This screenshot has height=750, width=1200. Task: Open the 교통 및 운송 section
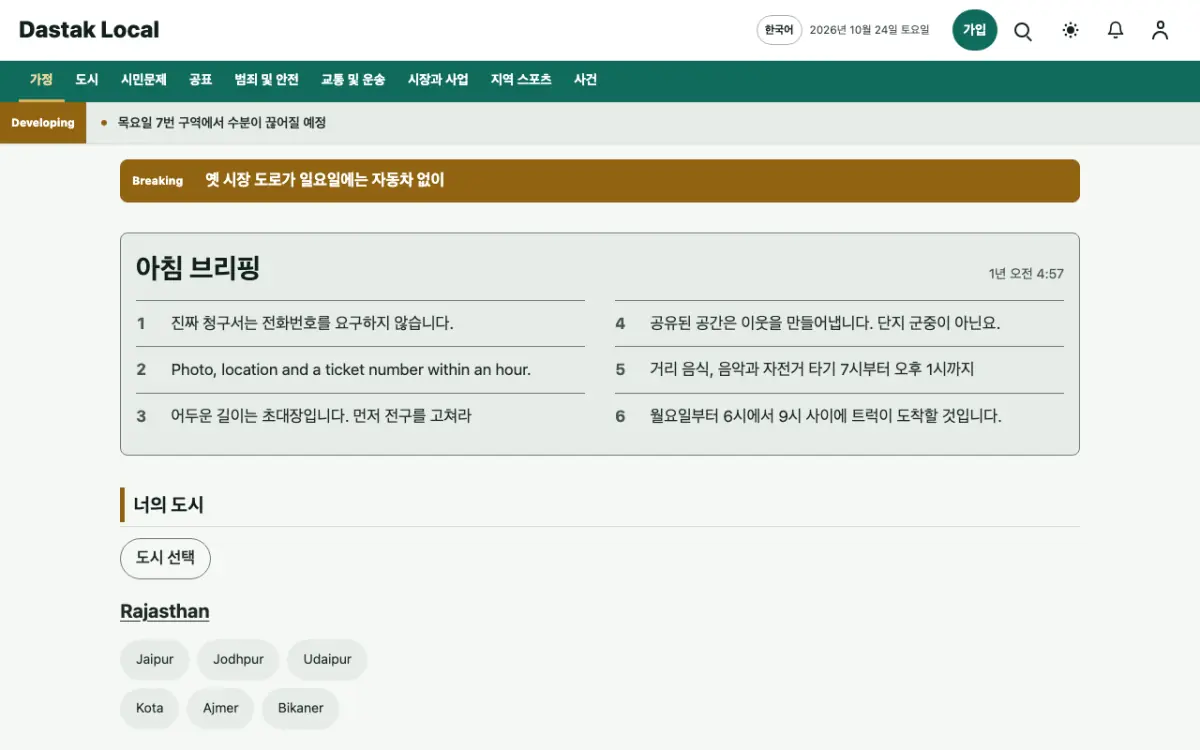[x=353, y=80]
